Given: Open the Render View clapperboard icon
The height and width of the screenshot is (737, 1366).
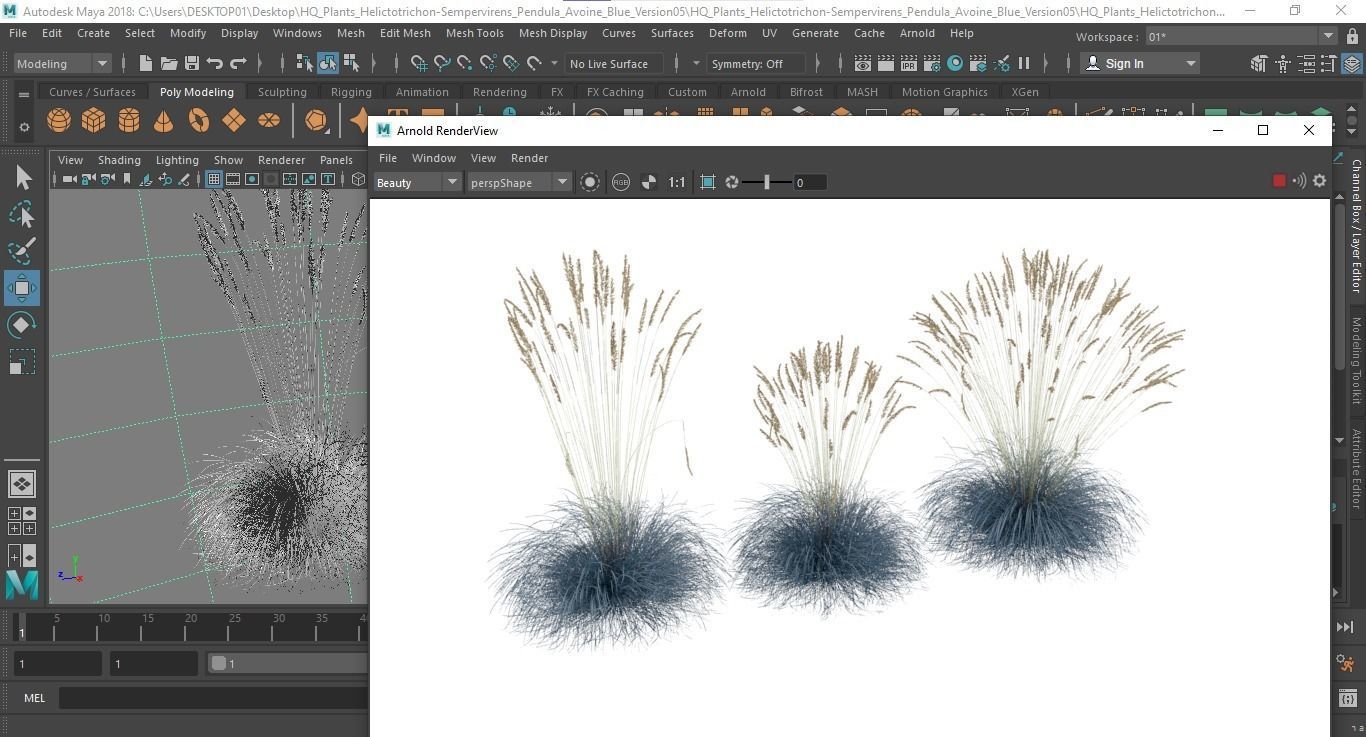Looking at the screenshot, I should [863, 63].
